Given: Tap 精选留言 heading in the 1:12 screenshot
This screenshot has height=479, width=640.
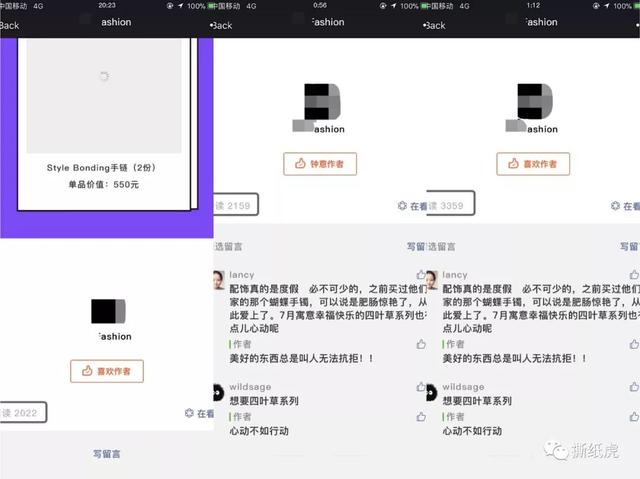Looking at the screenshot, I should (441, 246).
